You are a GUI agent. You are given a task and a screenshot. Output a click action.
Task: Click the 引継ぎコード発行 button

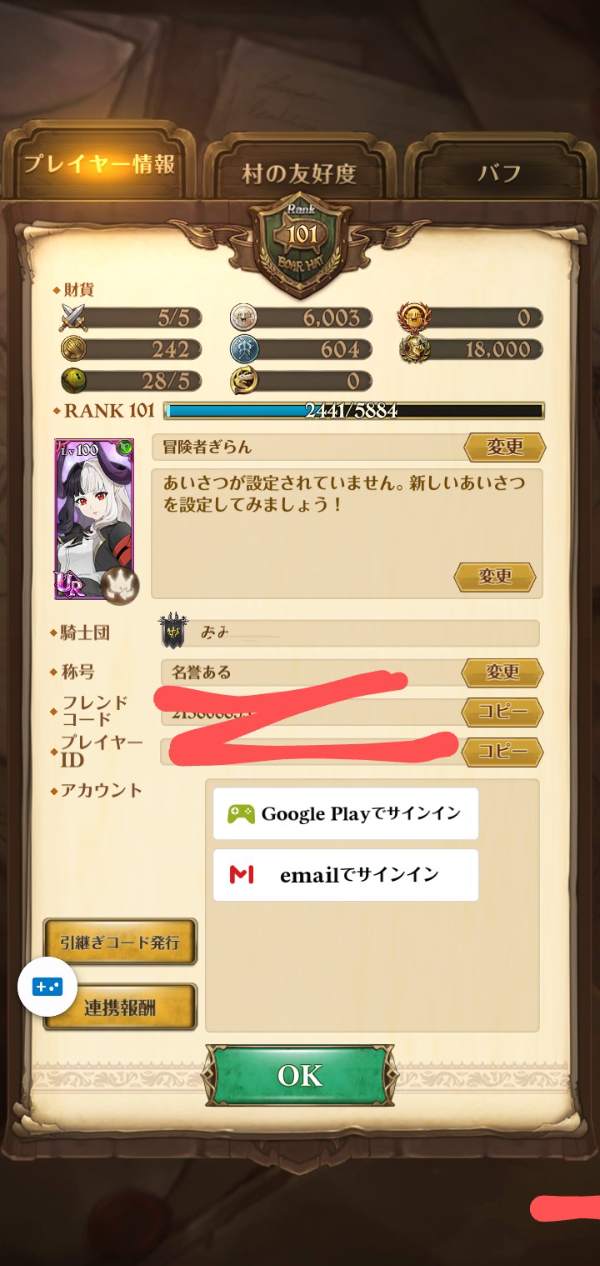(x=120, y=941)
